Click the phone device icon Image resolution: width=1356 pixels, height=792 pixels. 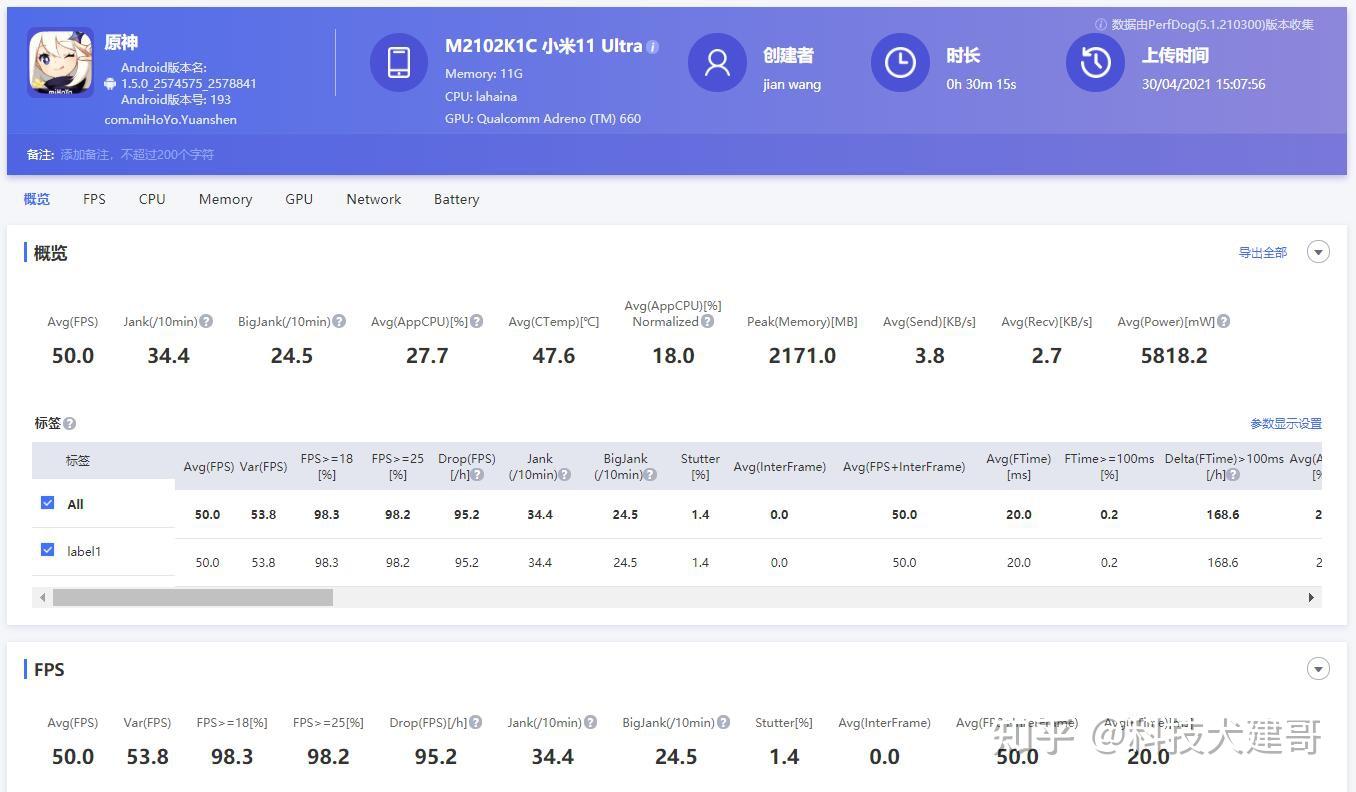coord(399,62)
